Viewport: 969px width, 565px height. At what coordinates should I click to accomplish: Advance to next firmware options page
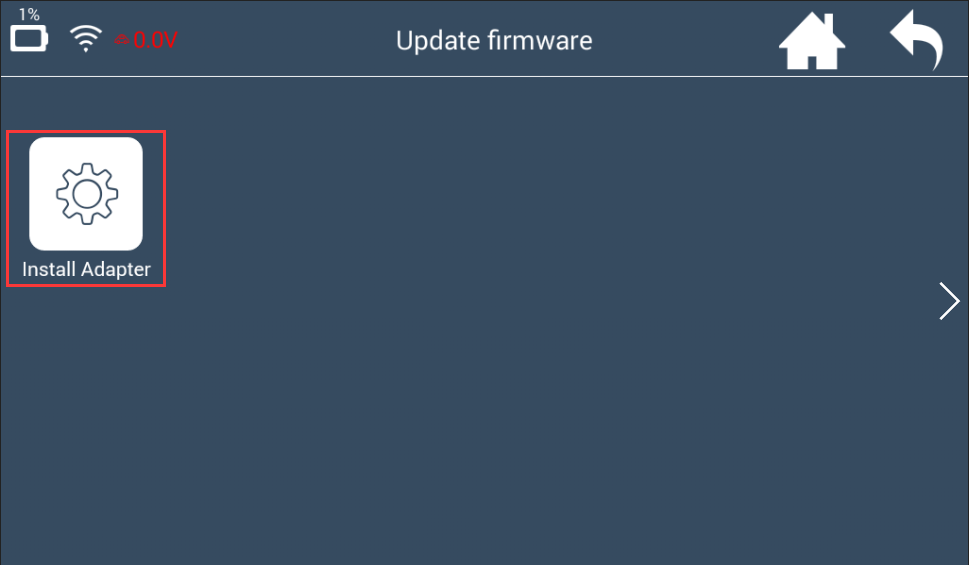coord(949,301)
